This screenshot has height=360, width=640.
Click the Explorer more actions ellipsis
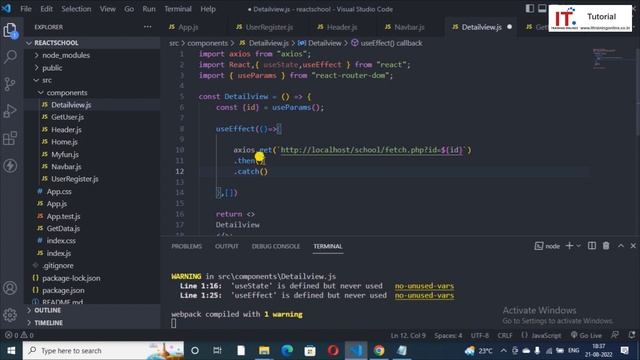147,27
